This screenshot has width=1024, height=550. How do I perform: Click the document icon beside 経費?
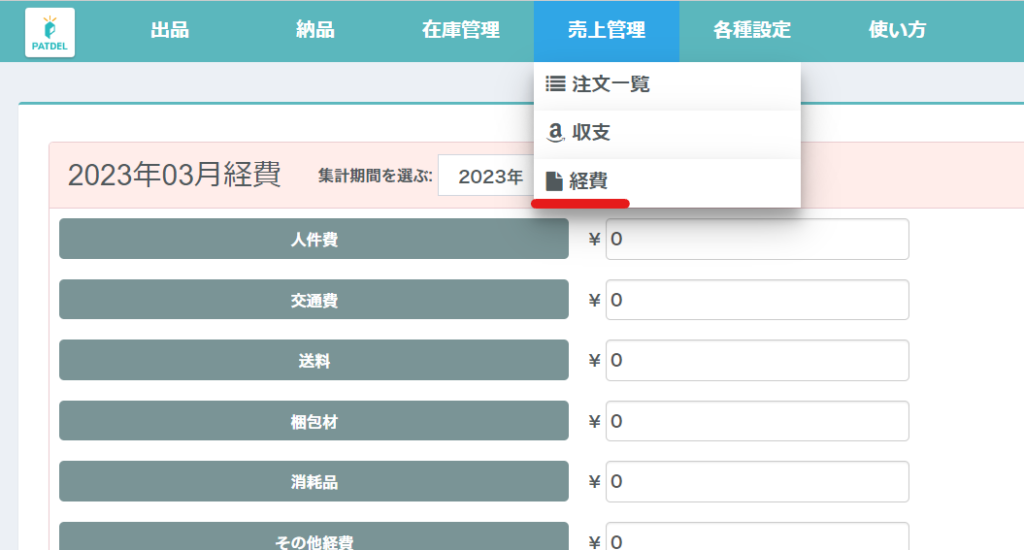pyautogui.click(x=554, y=181)
